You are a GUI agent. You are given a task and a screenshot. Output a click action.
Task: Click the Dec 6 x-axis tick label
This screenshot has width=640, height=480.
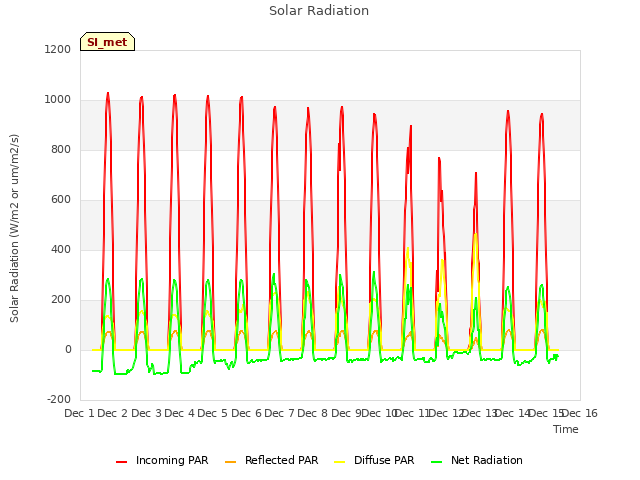pos(246,413)
